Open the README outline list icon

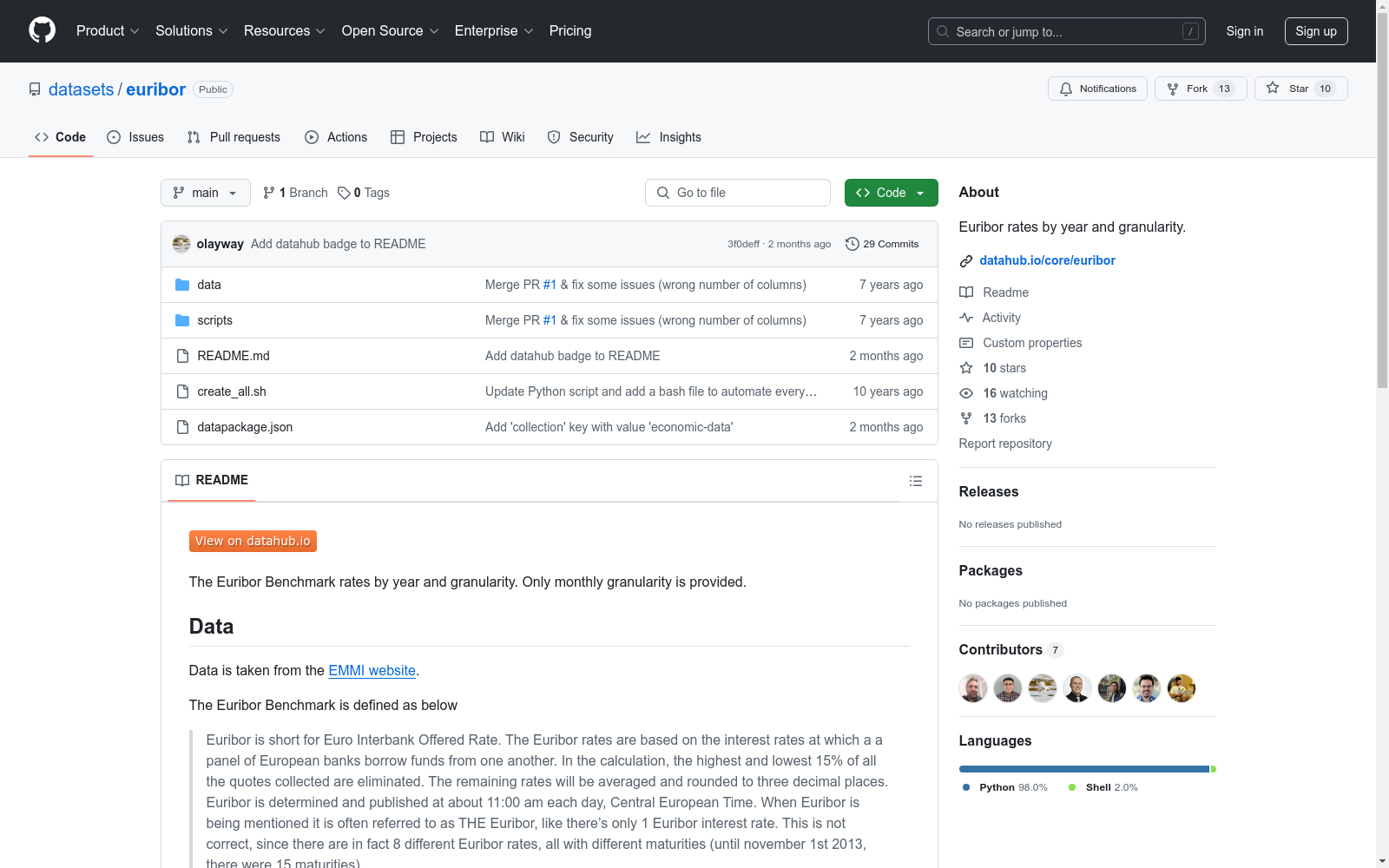(x=916, y=481)
